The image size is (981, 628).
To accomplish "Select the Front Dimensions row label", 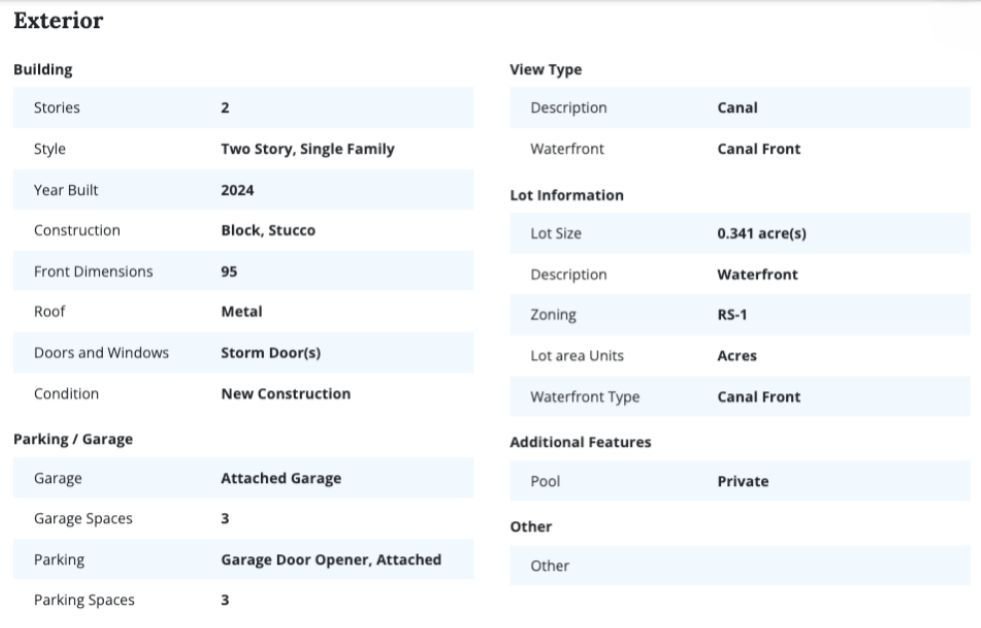I will point(93,271).
